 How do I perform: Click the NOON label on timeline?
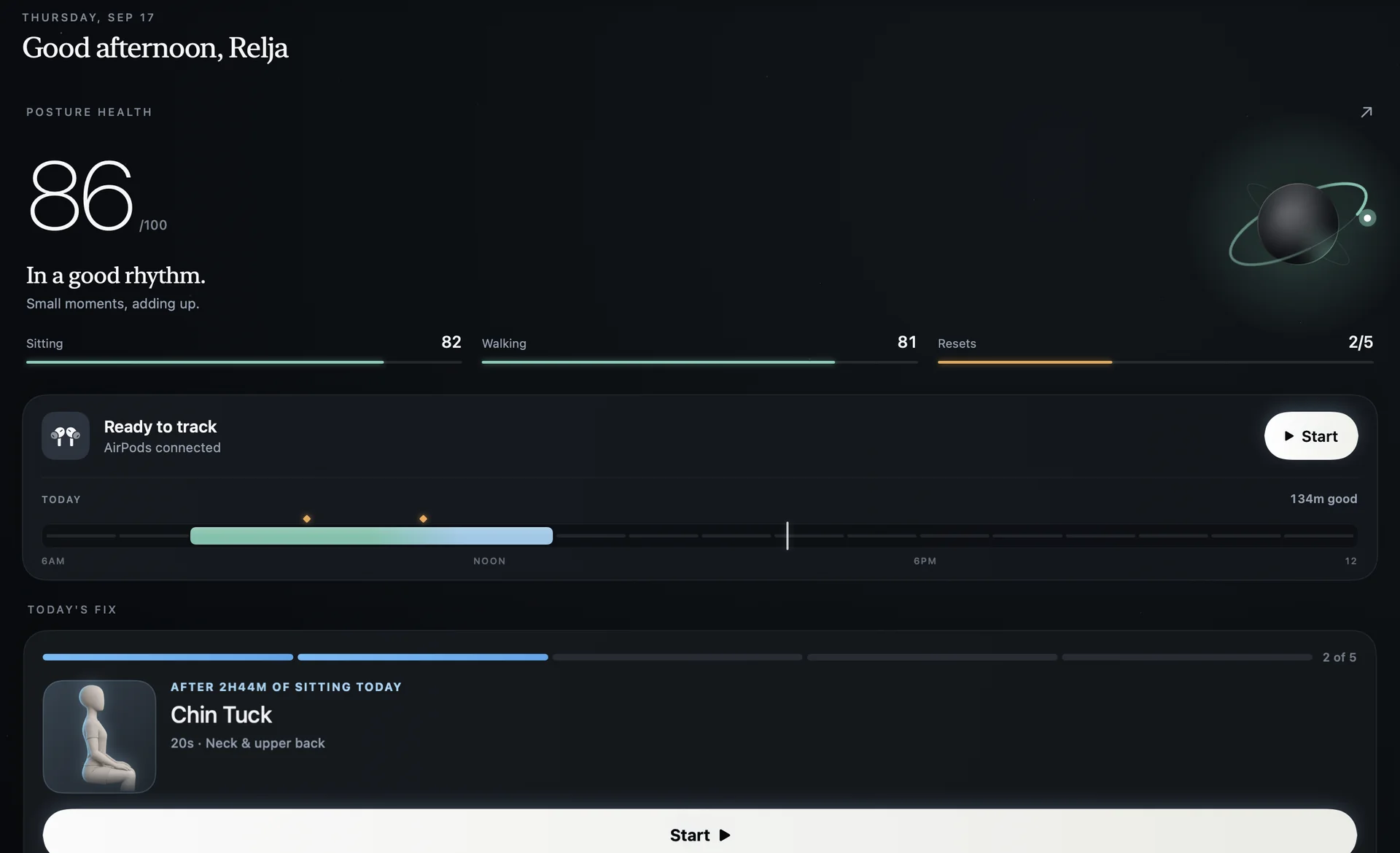[489, 561]
